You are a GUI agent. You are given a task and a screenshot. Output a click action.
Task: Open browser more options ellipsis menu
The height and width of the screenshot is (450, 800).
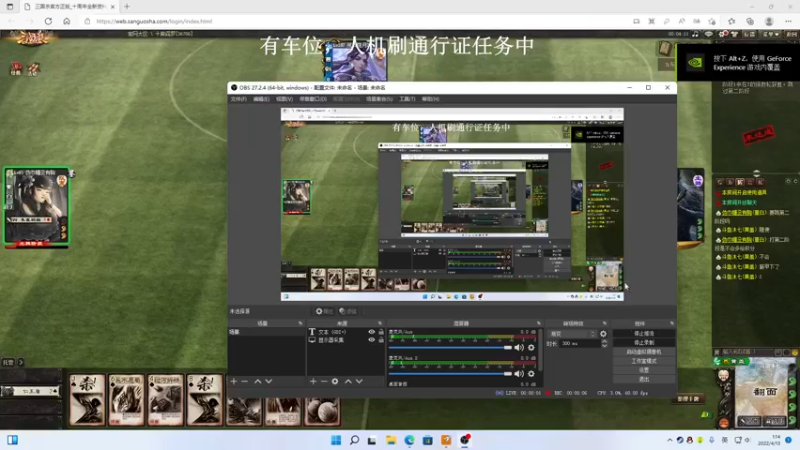coord(788,21)
